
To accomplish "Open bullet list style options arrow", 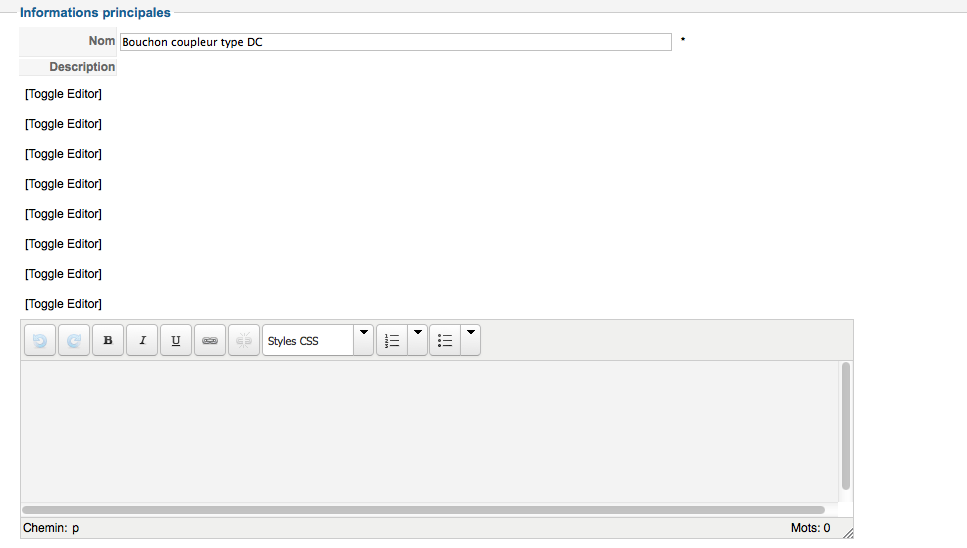I will (471, 340).
